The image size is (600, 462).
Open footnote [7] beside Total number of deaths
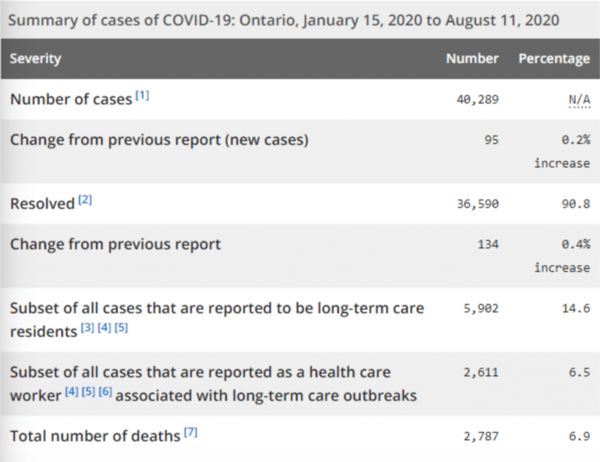coord(191,432)
